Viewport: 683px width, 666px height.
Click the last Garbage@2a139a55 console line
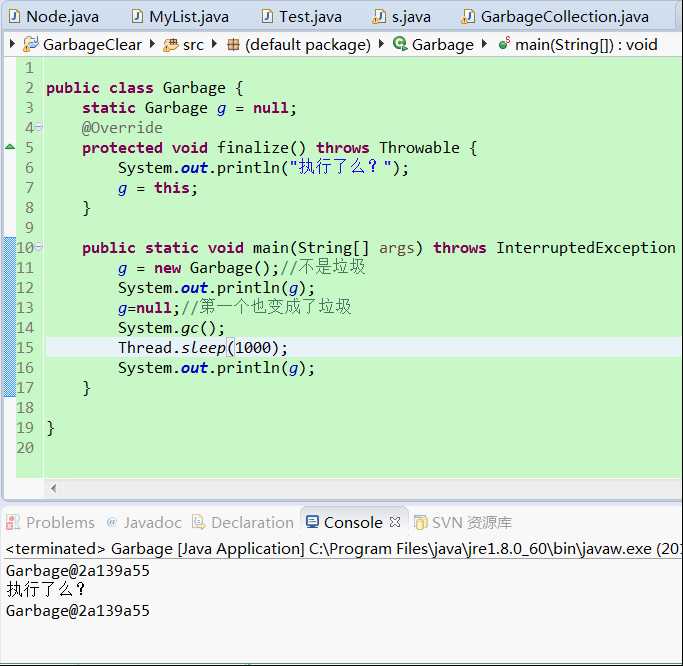[78, 610]
